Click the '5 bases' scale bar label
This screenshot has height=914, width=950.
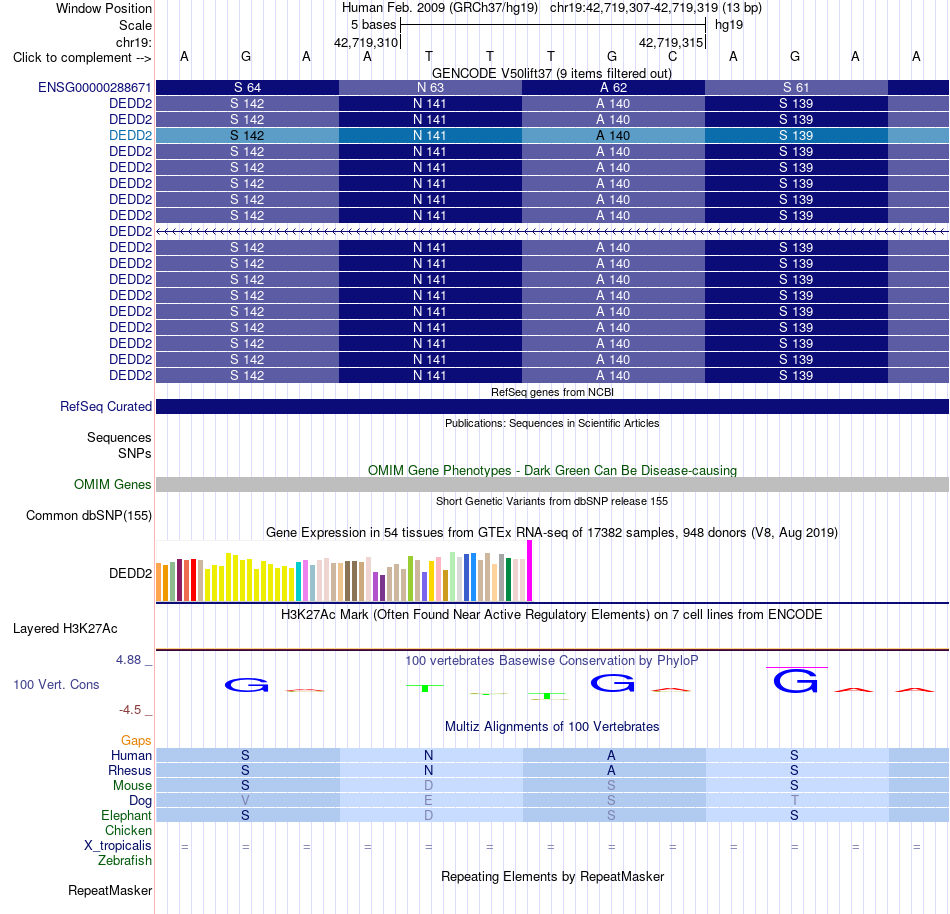coord(373,25)
